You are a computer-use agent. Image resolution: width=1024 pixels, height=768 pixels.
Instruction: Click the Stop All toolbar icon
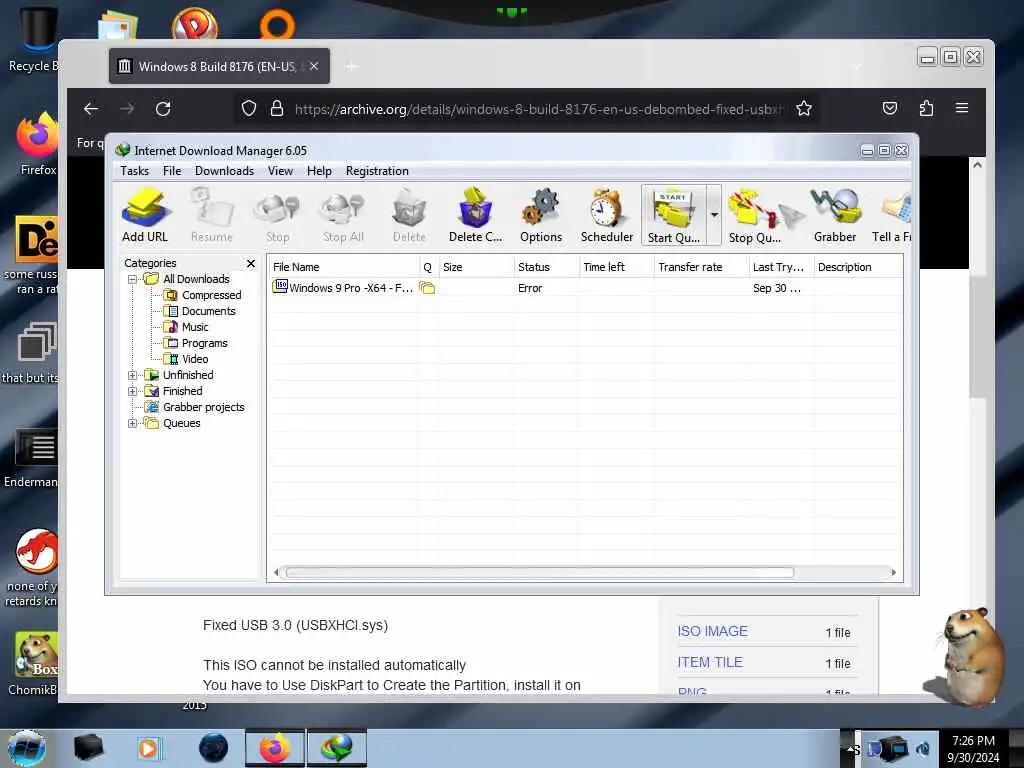pyautogui.click(x=343, y=216)
